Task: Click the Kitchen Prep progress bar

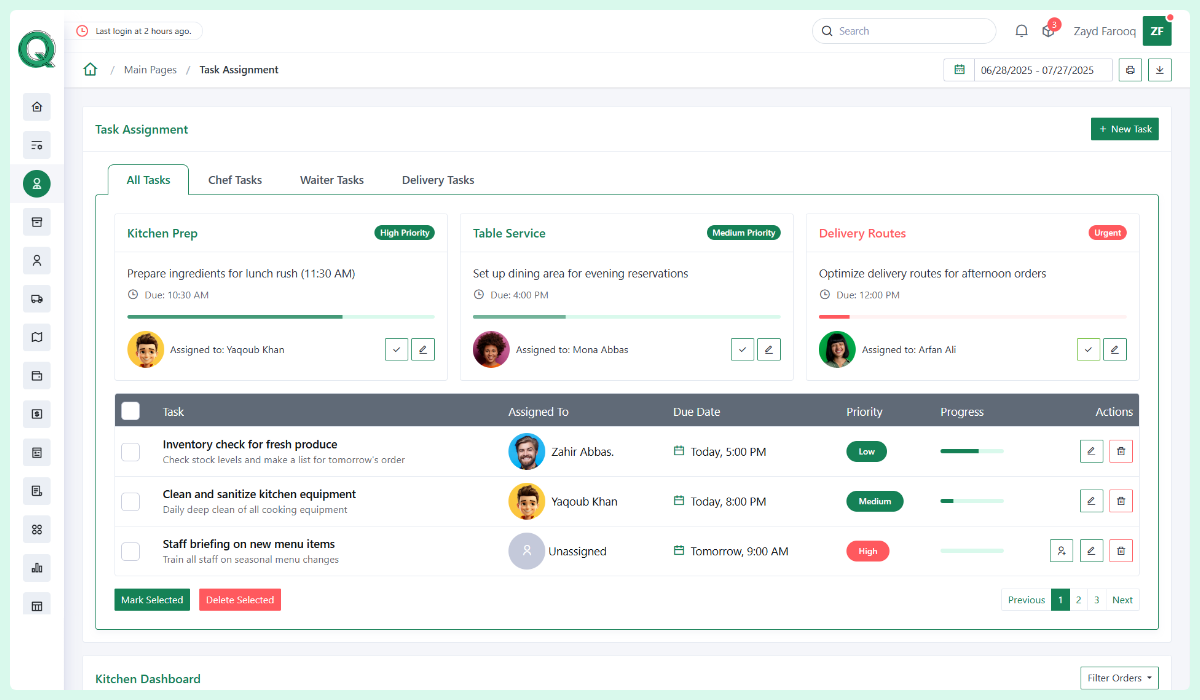Action: [x=280, y=315]
